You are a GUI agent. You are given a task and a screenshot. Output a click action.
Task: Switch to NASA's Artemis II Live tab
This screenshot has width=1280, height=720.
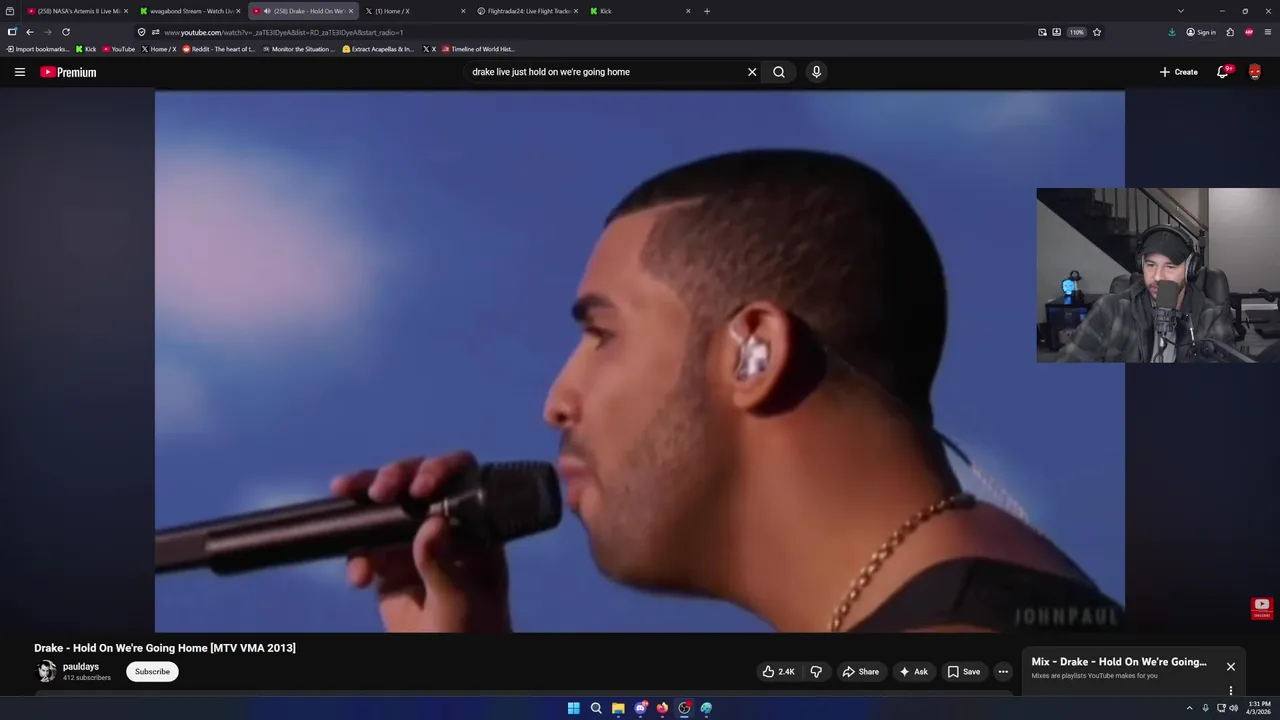77,11
